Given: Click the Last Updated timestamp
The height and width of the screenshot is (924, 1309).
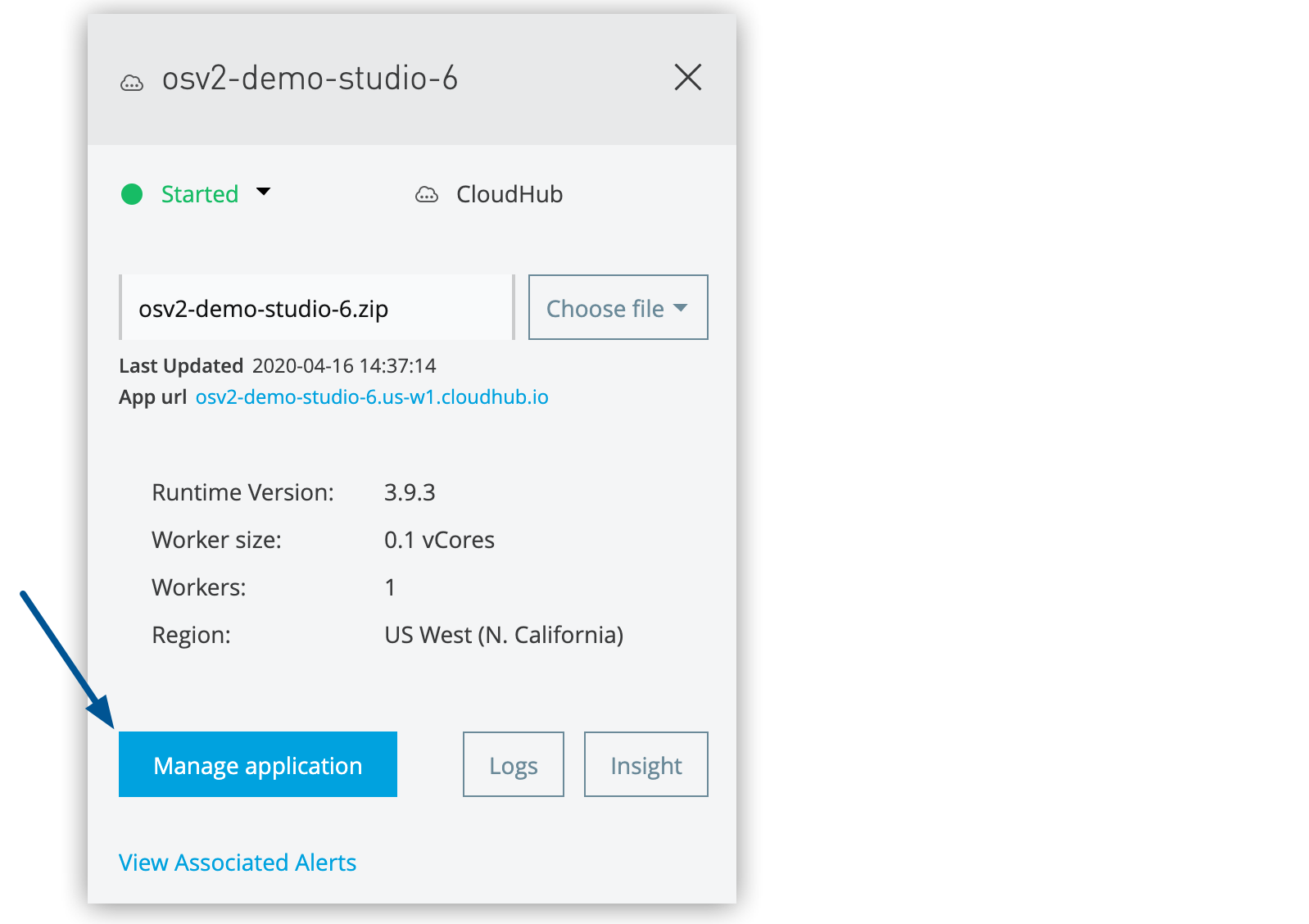Looking at the screenshot, I should point(344,366).
